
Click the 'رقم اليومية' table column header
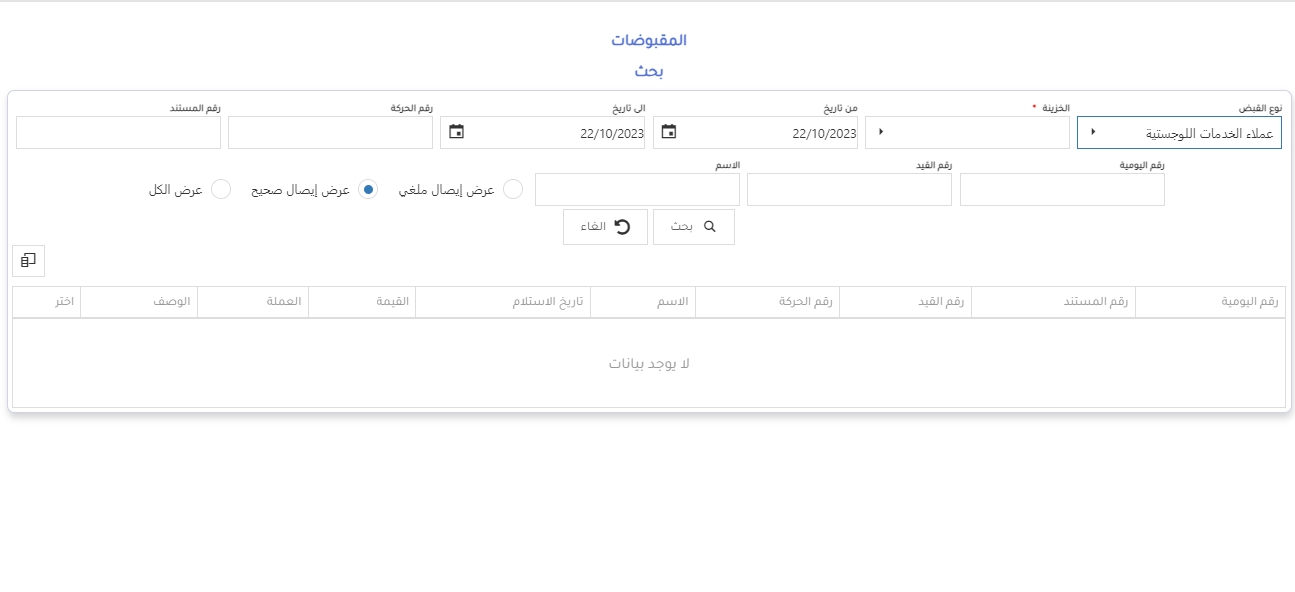(x=1210, y=302)
